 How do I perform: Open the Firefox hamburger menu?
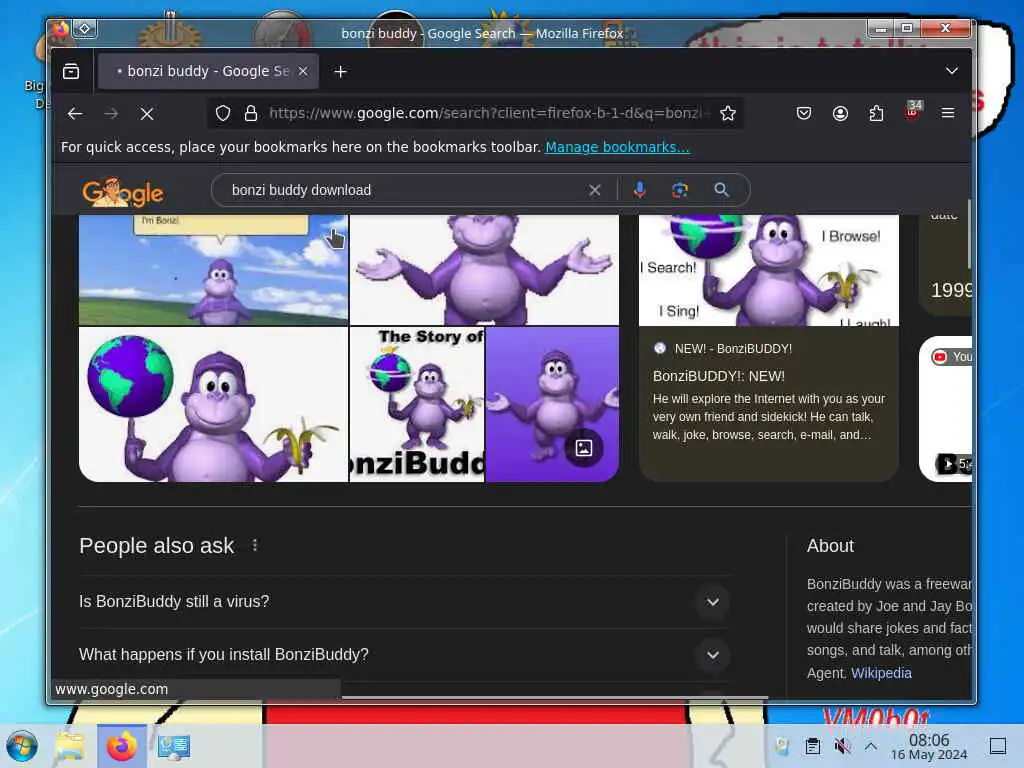click(948, 114)
